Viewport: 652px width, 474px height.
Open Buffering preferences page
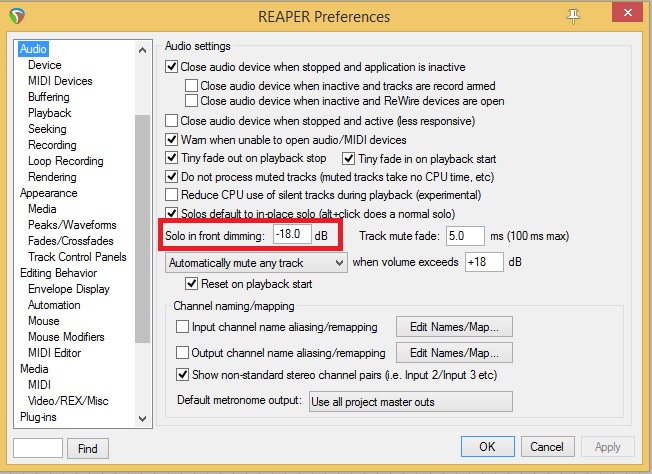[49, 97]
